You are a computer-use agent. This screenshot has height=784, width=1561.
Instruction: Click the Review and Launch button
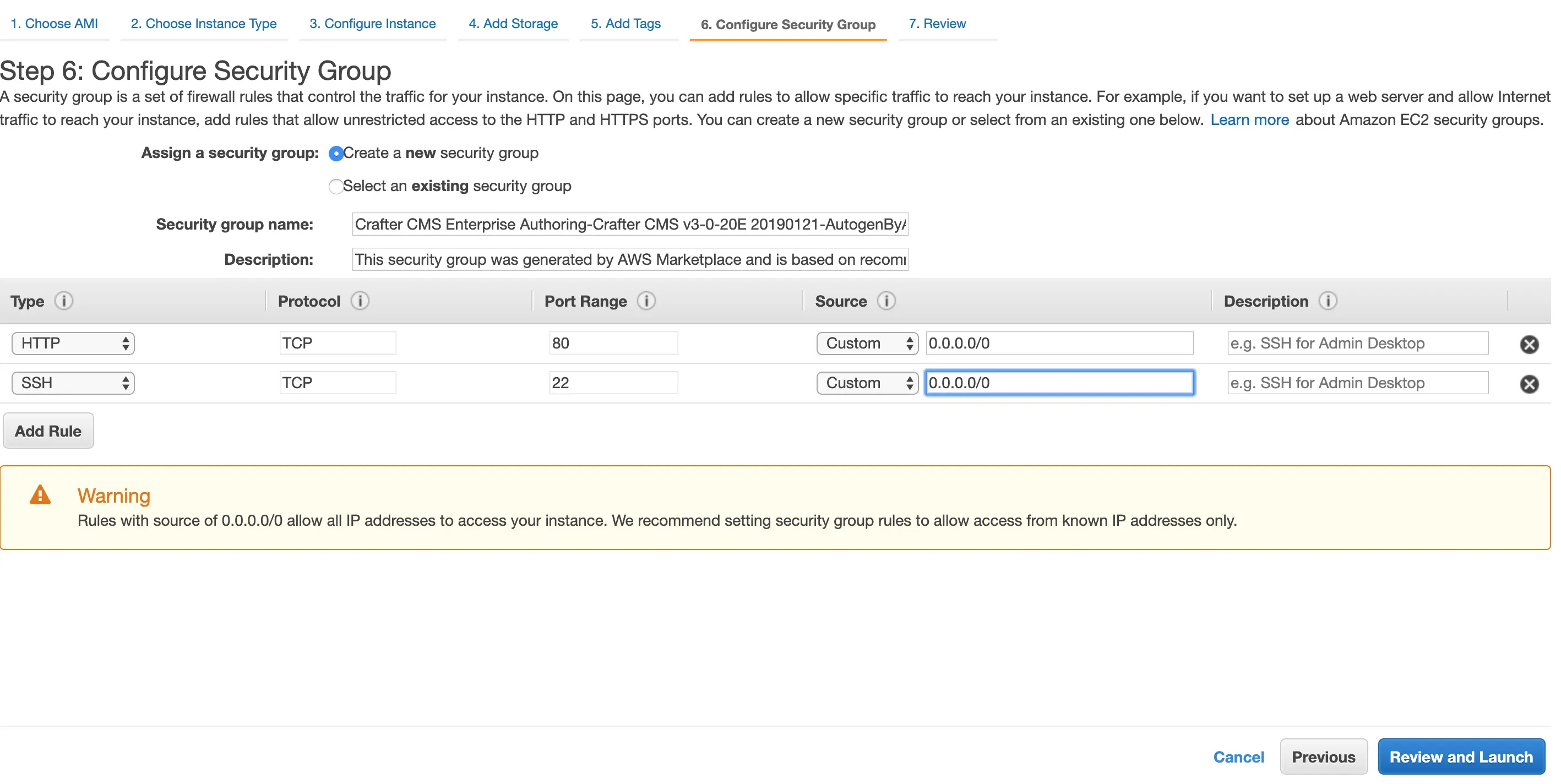tap(1460, 756)
